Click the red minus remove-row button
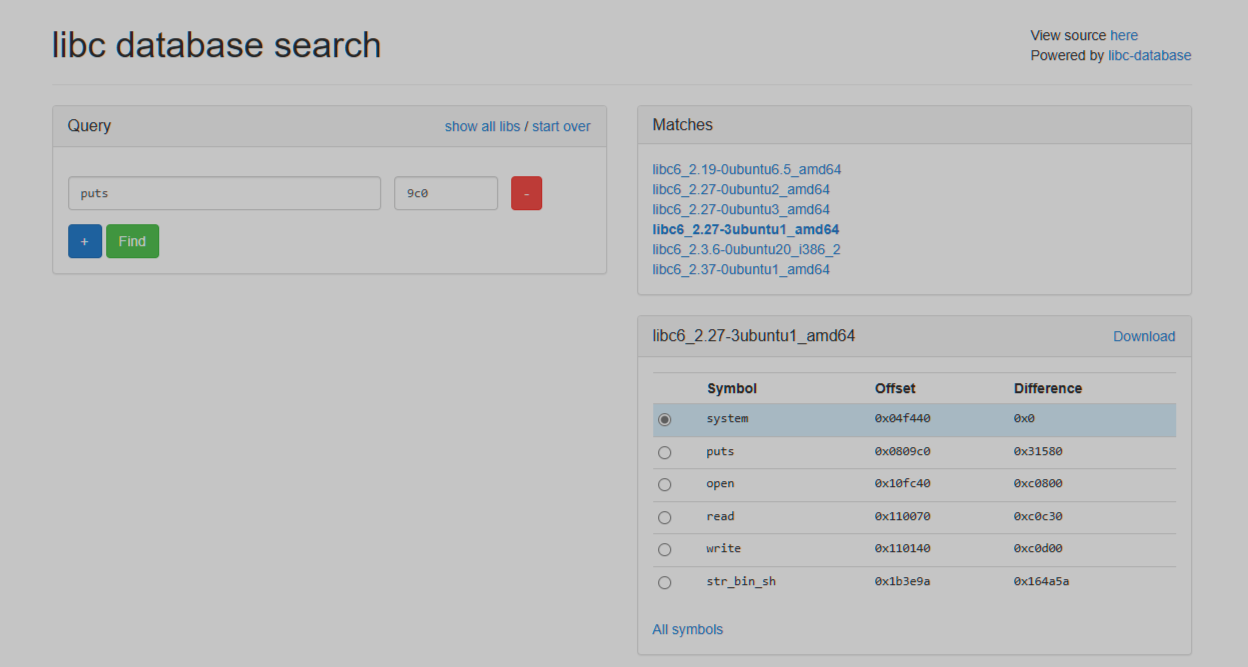Screen dimensions: 1248x667 [x=526, y=193]
